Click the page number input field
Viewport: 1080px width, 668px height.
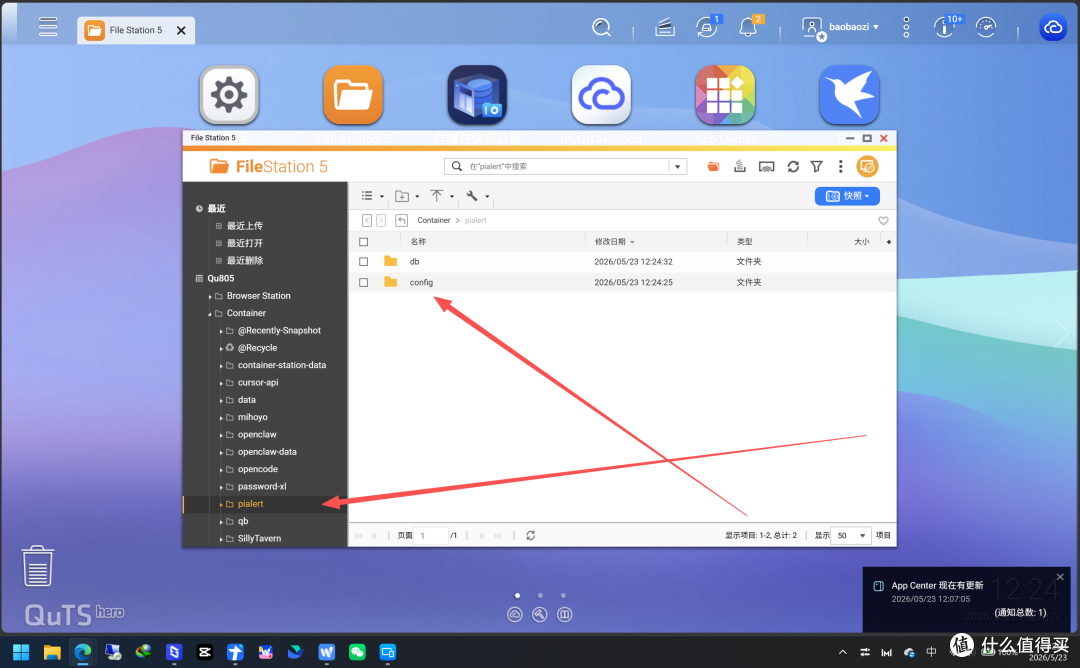pos(430,536)
